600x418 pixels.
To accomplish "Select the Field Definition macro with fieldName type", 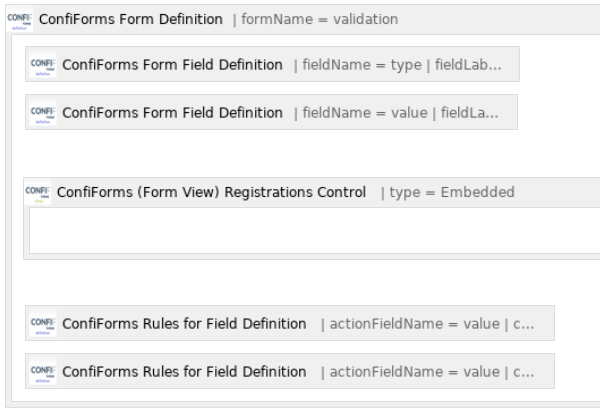I will pyautogui.click(x=272, y=64).
